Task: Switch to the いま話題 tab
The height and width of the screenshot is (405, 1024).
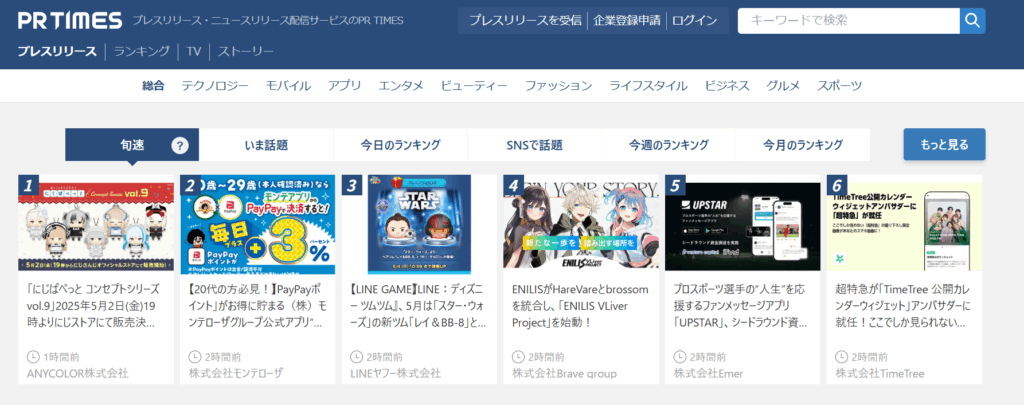Action: pos(266,145)
